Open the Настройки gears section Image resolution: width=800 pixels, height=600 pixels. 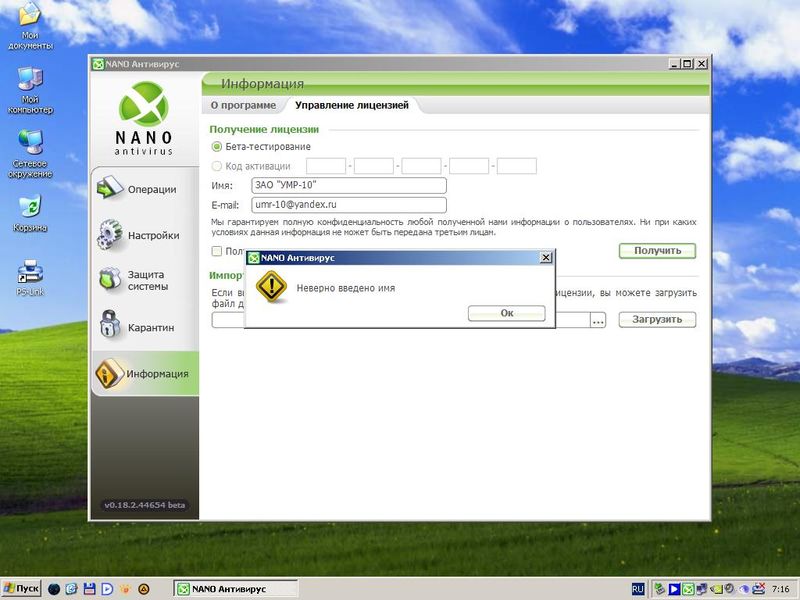144,236
